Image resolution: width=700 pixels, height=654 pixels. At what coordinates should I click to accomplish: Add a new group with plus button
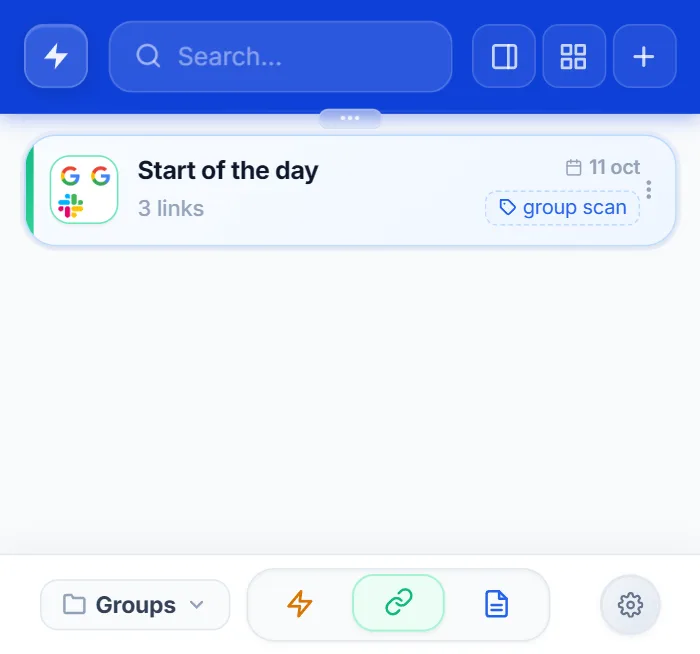645,56
